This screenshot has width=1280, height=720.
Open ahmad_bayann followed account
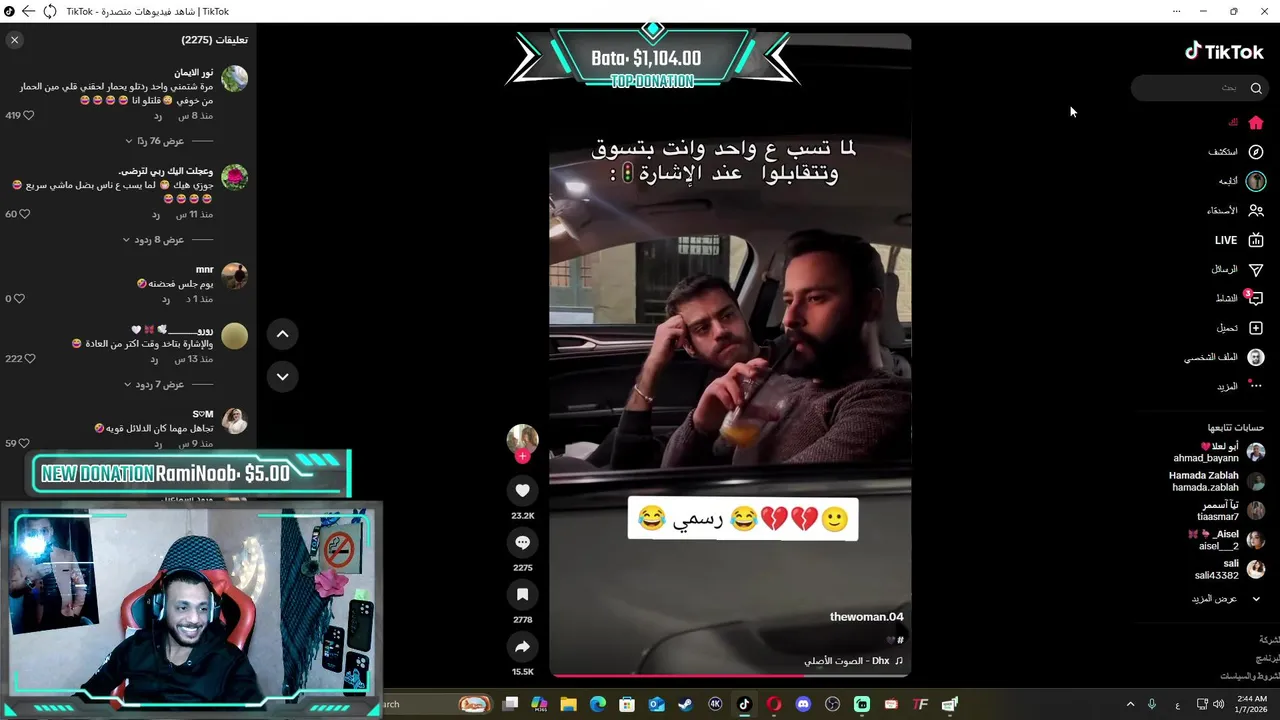tap(1219, 452)
